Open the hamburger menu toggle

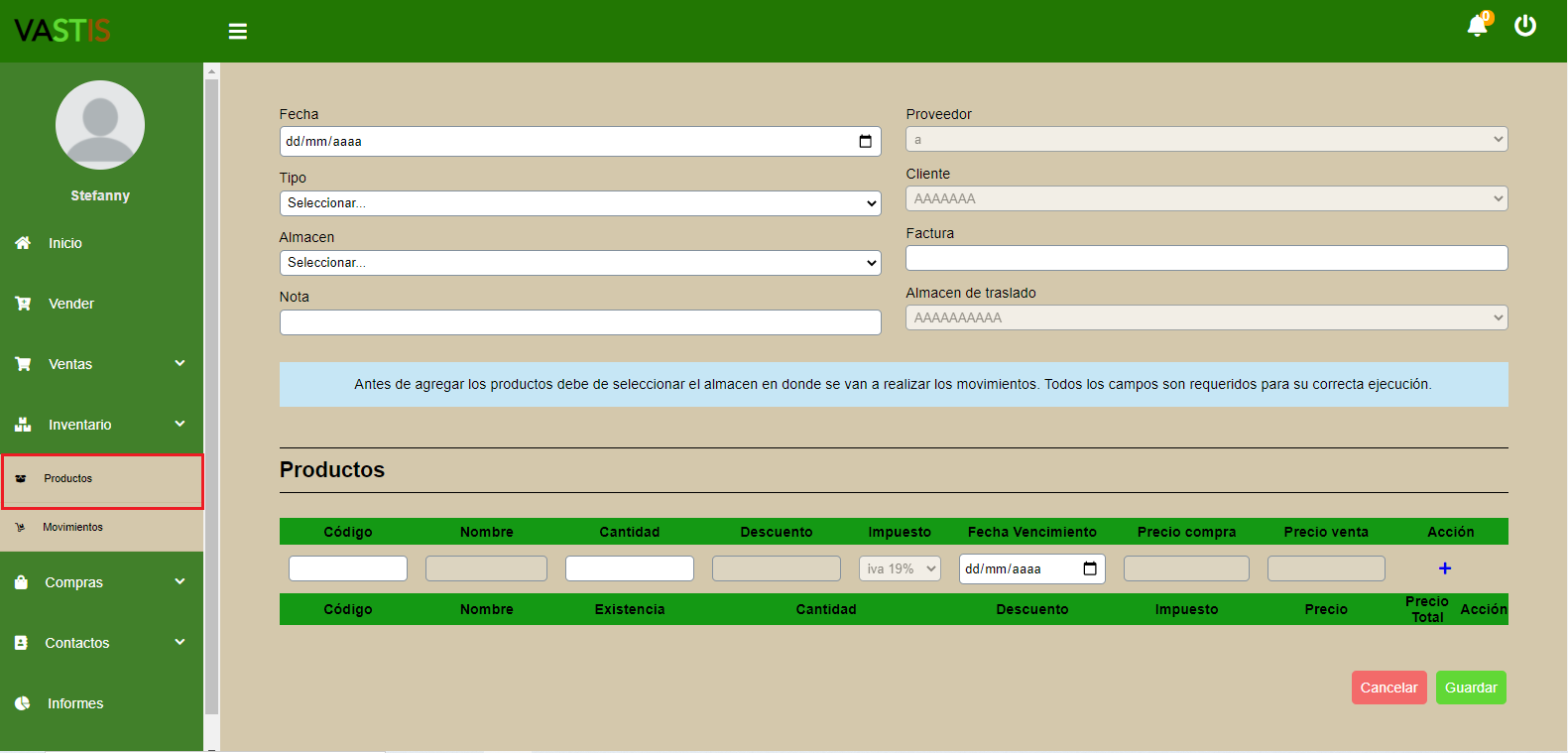tap(237, 32)
